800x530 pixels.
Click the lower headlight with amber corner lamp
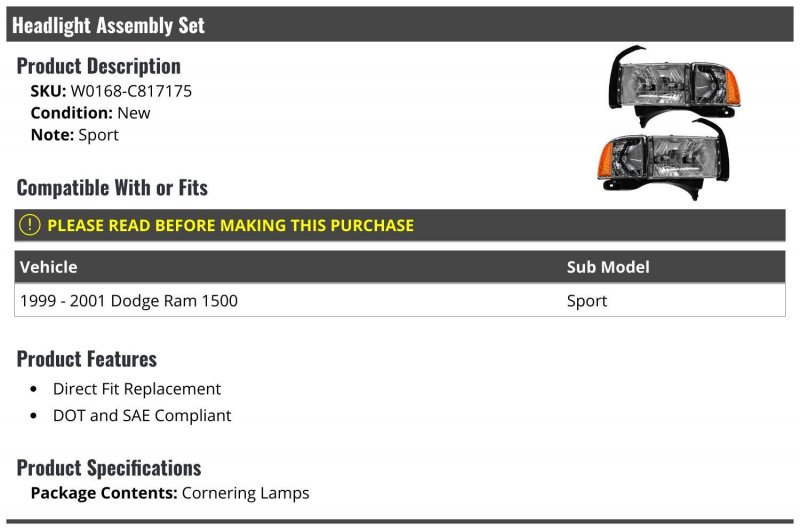click(663, 159)
